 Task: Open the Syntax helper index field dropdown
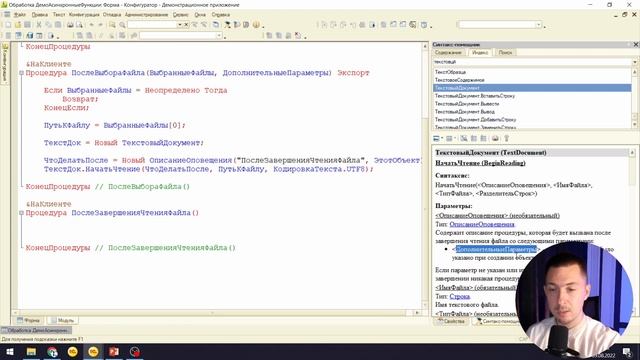(635, 62)
